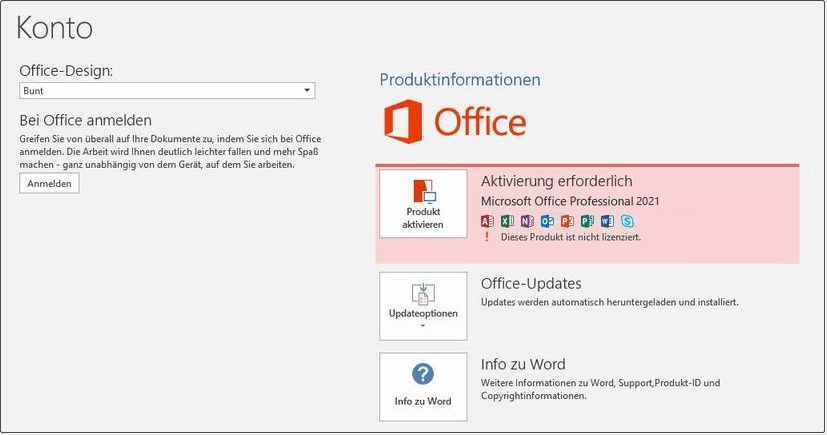Click the update download document icon

(423, 294)
